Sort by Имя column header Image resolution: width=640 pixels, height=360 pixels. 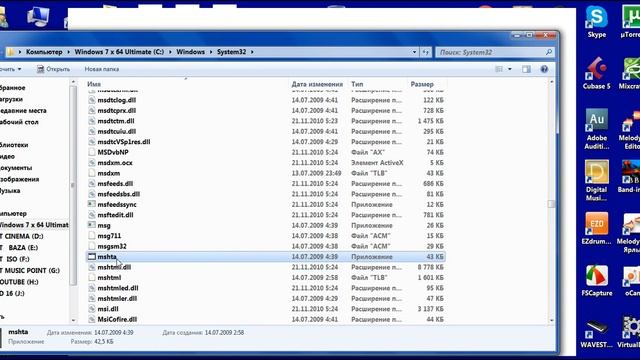coord(94,84)
